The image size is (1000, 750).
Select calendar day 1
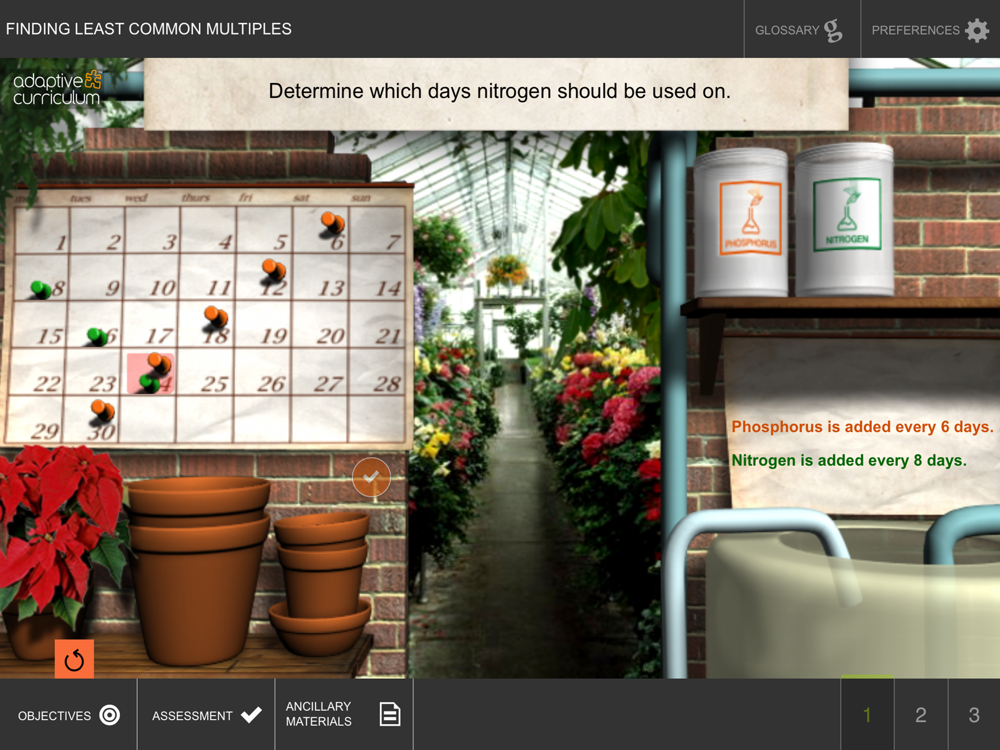(x=42, y=230)
